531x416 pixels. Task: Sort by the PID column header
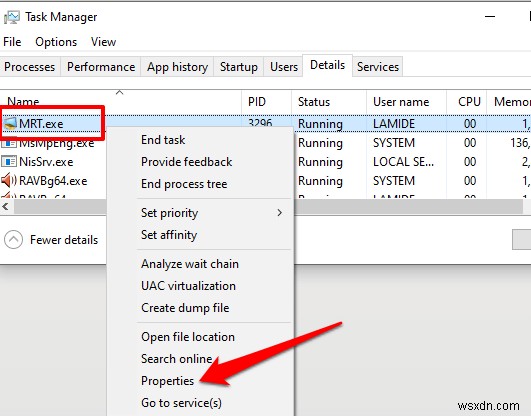click(x=267, y=102)
